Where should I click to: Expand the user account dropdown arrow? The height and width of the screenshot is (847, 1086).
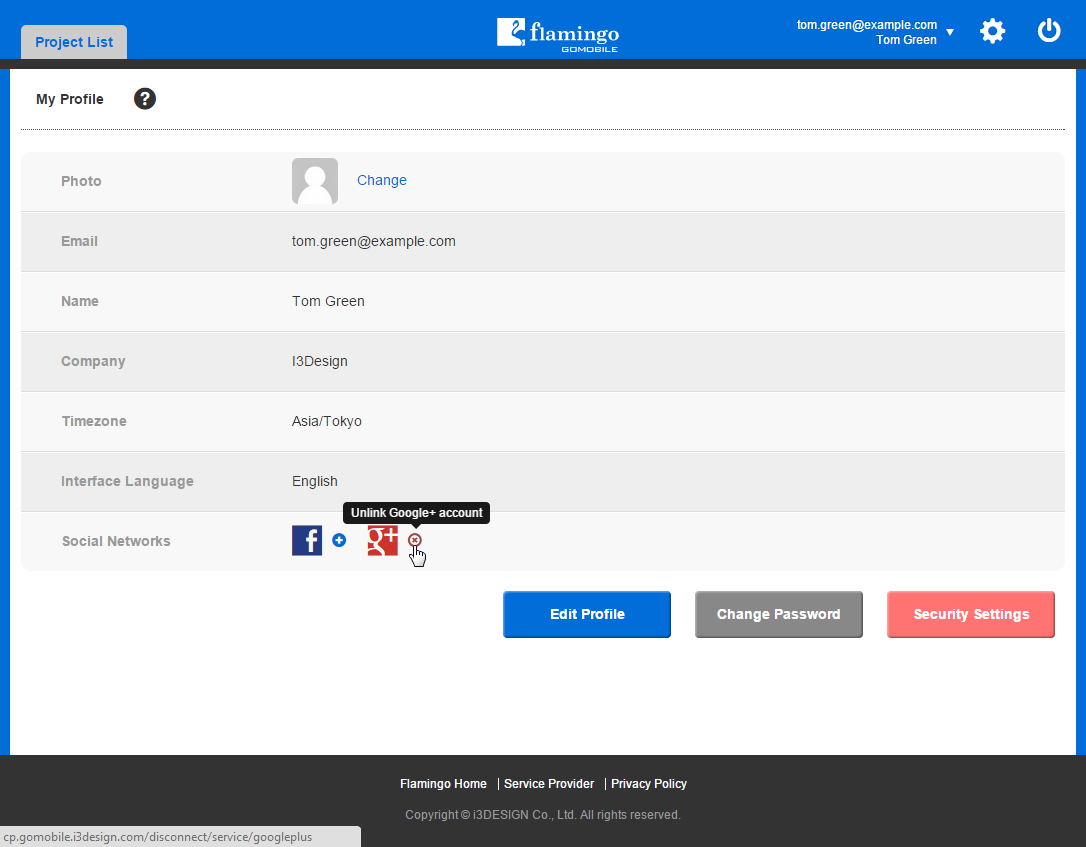[950, 33]
